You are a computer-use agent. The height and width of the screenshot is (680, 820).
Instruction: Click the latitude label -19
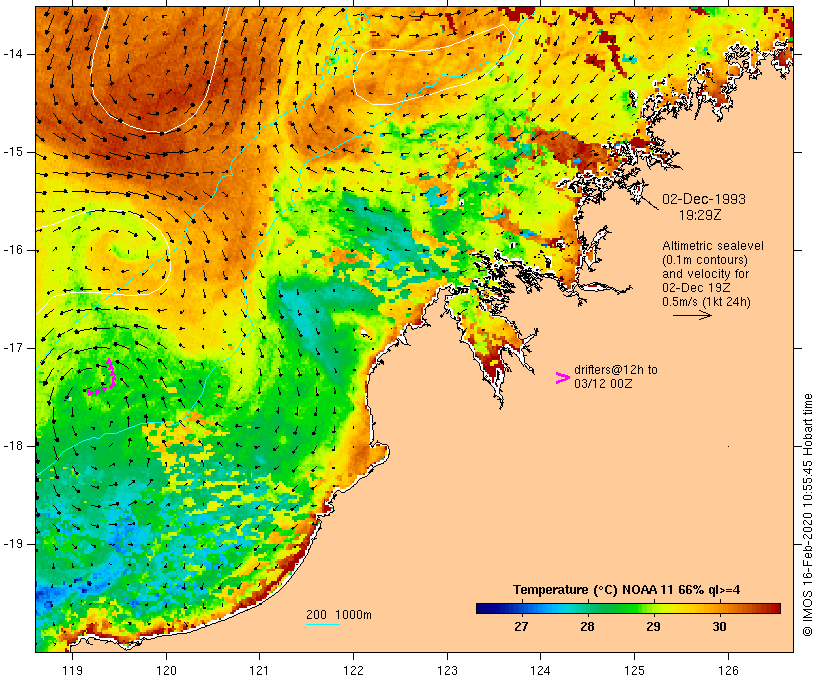(x=13, y=544)
